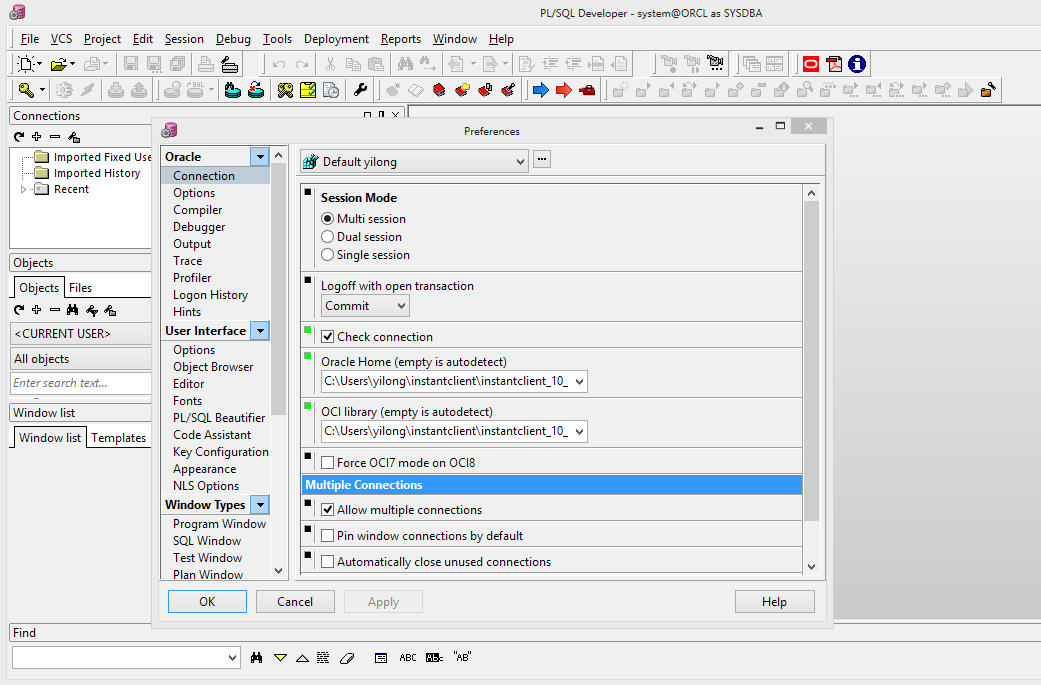The image size is (1041, 685).
Task: Click the Enter search text field
Action: (x=78, y=383)
